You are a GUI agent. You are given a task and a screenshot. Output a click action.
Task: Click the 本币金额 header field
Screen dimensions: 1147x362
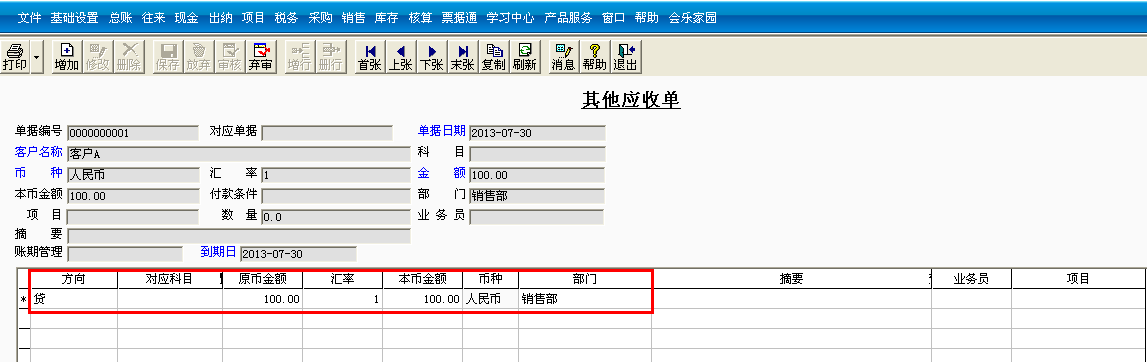[132, 196]
